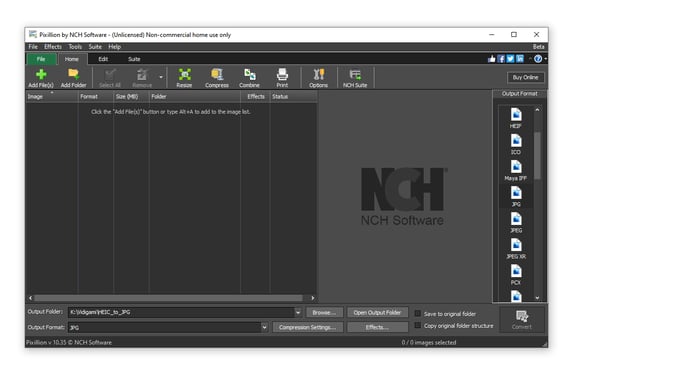Open the Suite menu
Screen dimensions: 688x377
point(95,47)
